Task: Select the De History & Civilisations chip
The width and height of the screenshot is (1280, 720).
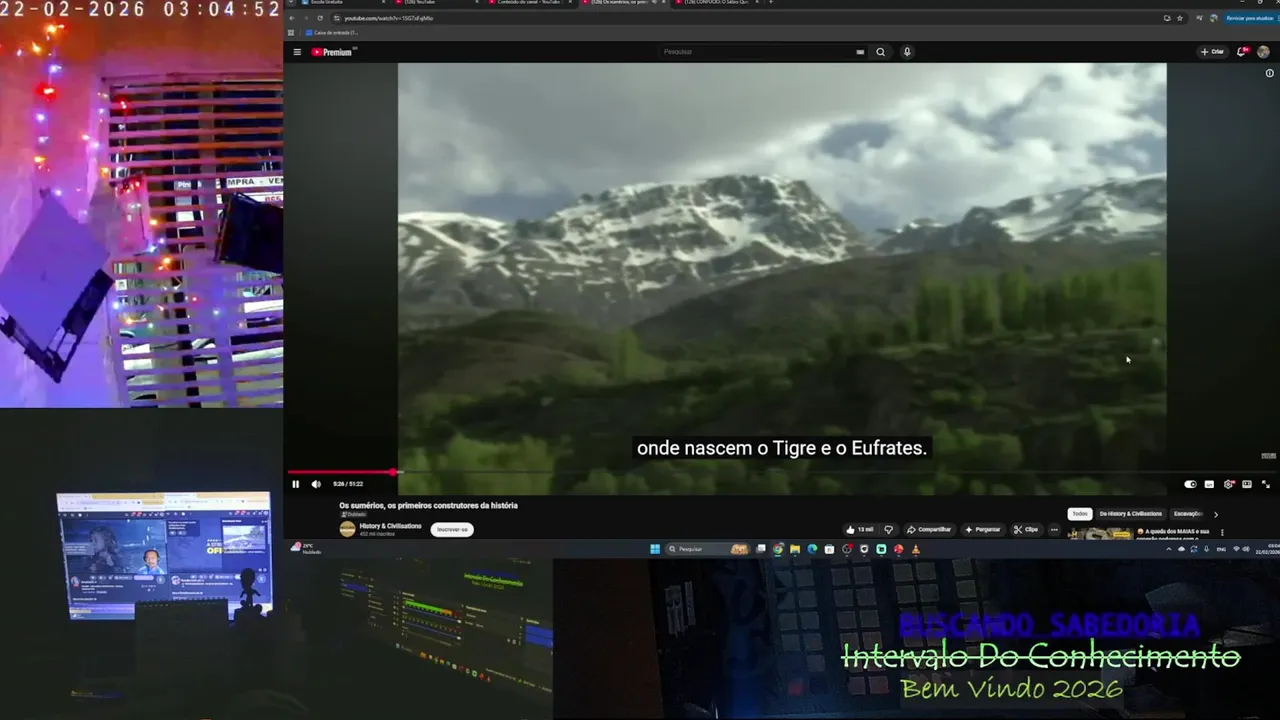Action: 1131,514
